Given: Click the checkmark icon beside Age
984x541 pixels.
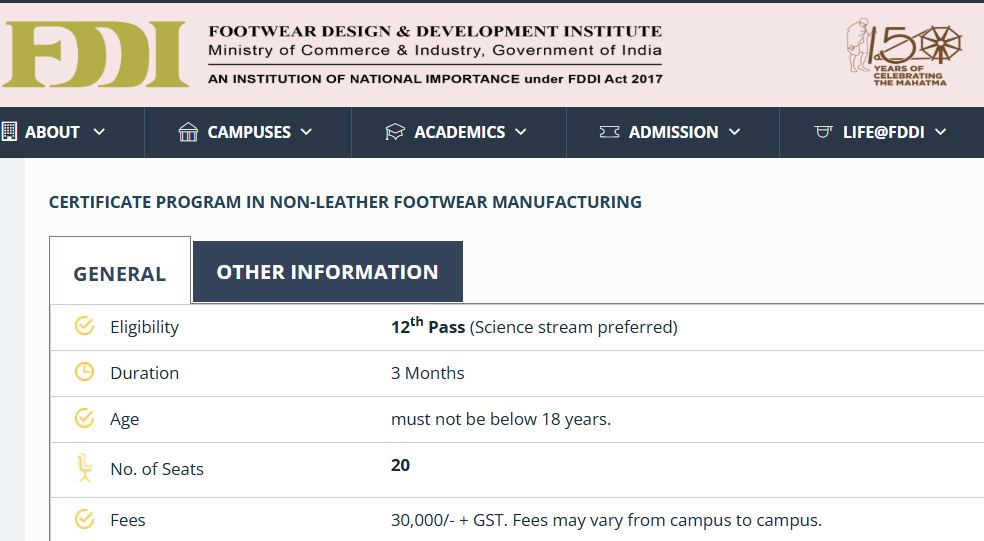Looking at the screenshot, I should tap(85, 419).
